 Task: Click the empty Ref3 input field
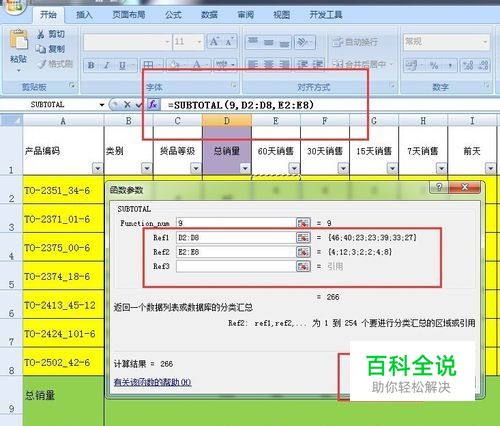[x=236, y=266]
